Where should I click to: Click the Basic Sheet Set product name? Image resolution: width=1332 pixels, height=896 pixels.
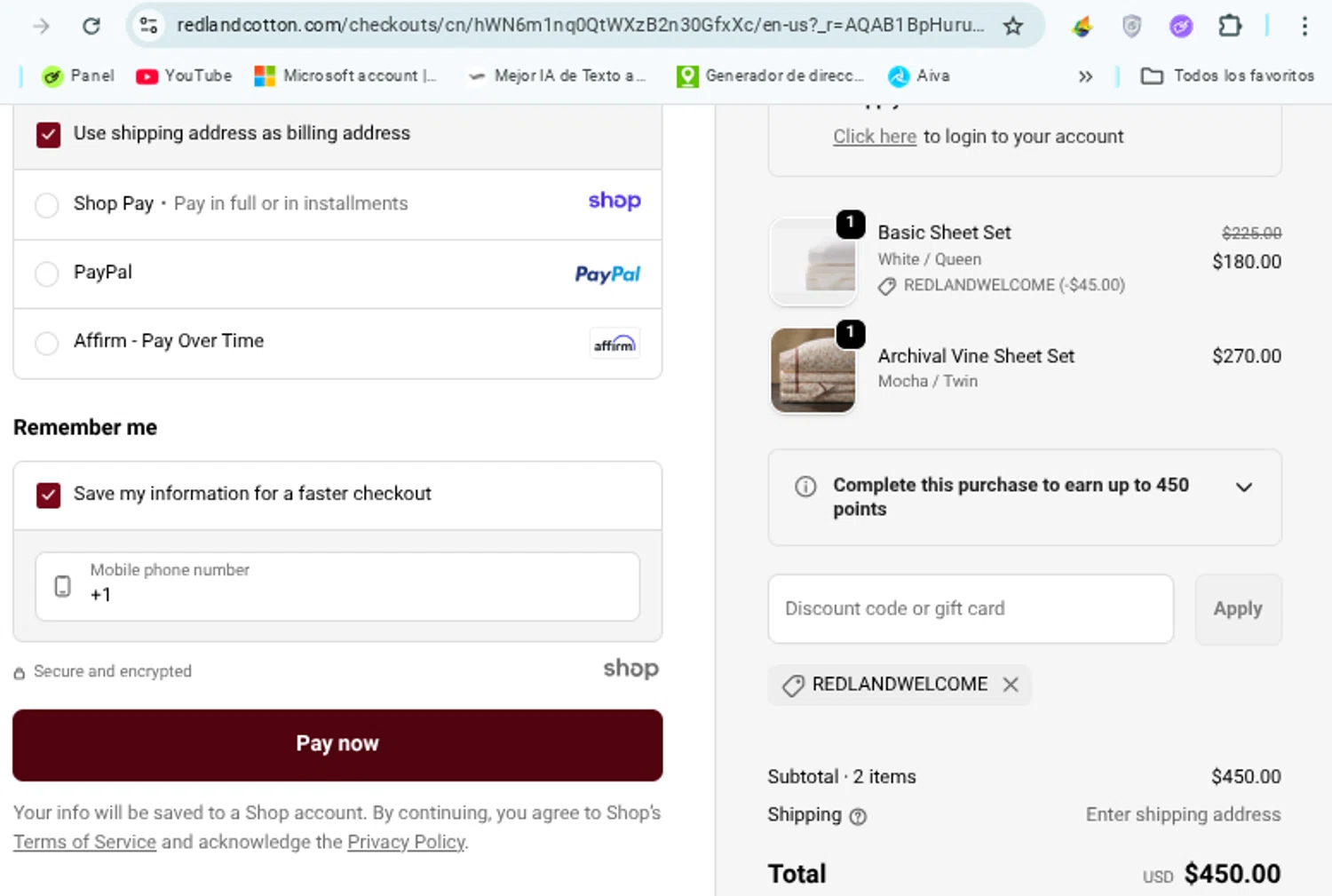click(x=944, y=233)
